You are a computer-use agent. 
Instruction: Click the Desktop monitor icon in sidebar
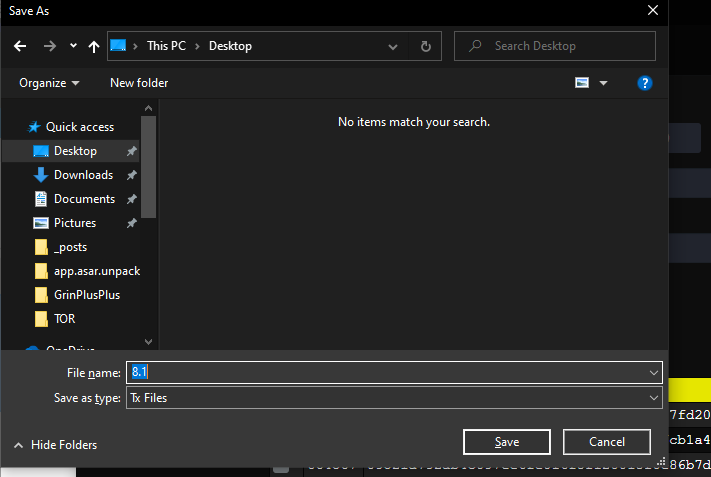tap(41, 151)
